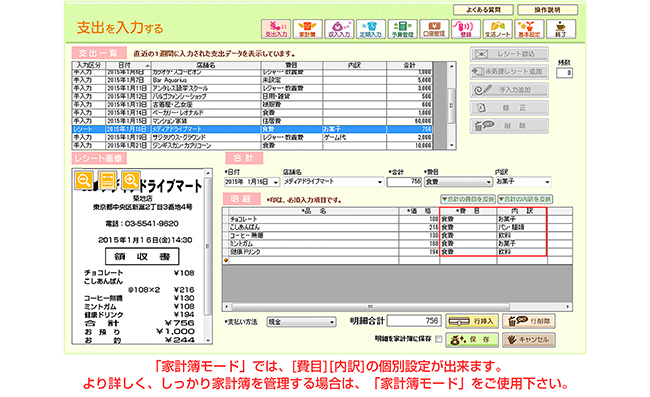Click the 店舗名 column header in expense list
650x397 pixels.
(206, 65)
